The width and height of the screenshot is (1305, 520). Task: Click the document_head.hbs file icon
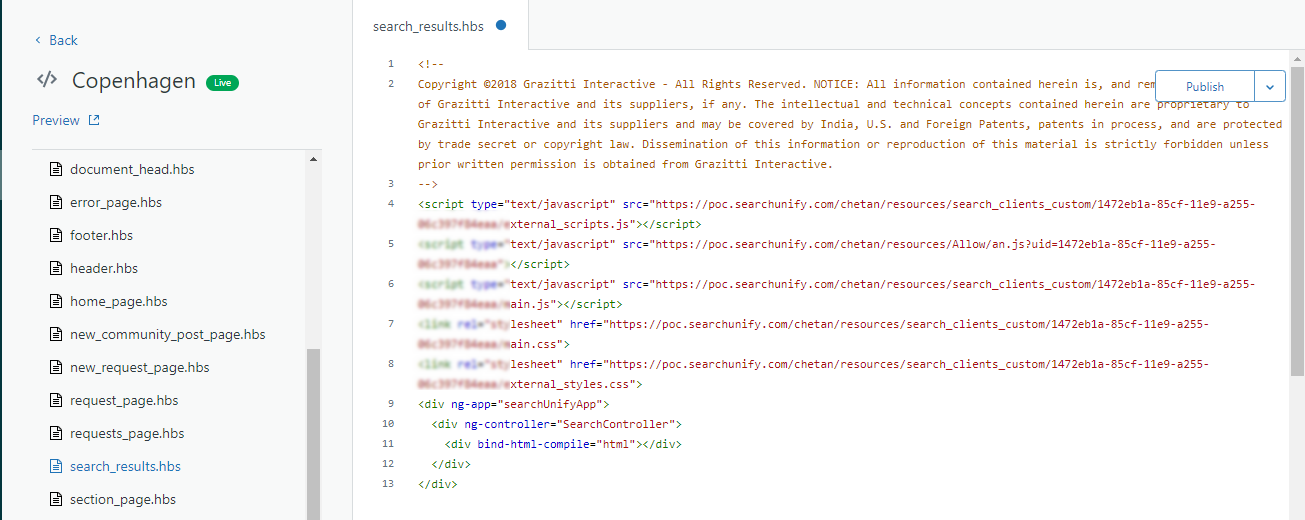click(56, 169)
